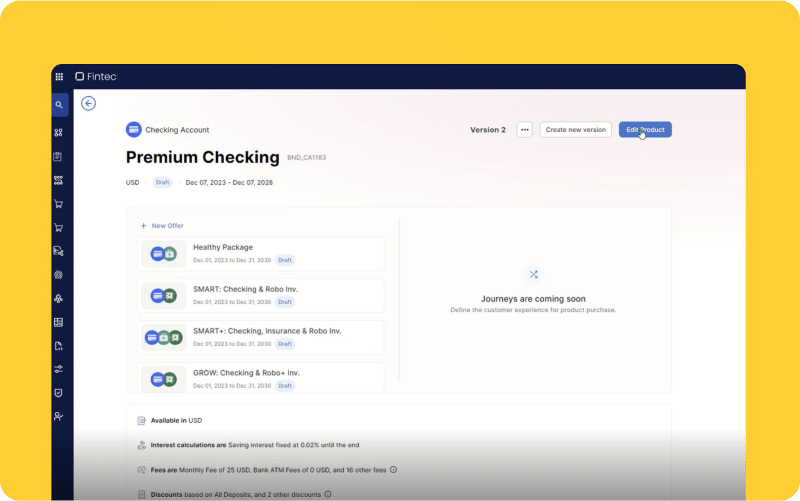
Task: Click the SMART+ offer three-icon thumbnail
Action: pos(163,337)
